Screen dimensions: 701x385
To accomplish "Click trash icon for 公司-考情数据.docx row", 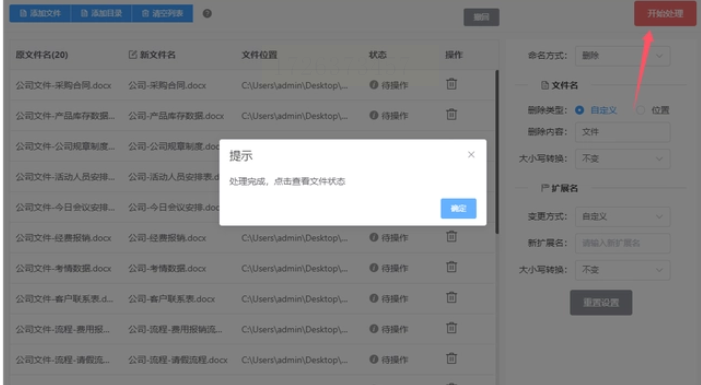I will 452,267.
